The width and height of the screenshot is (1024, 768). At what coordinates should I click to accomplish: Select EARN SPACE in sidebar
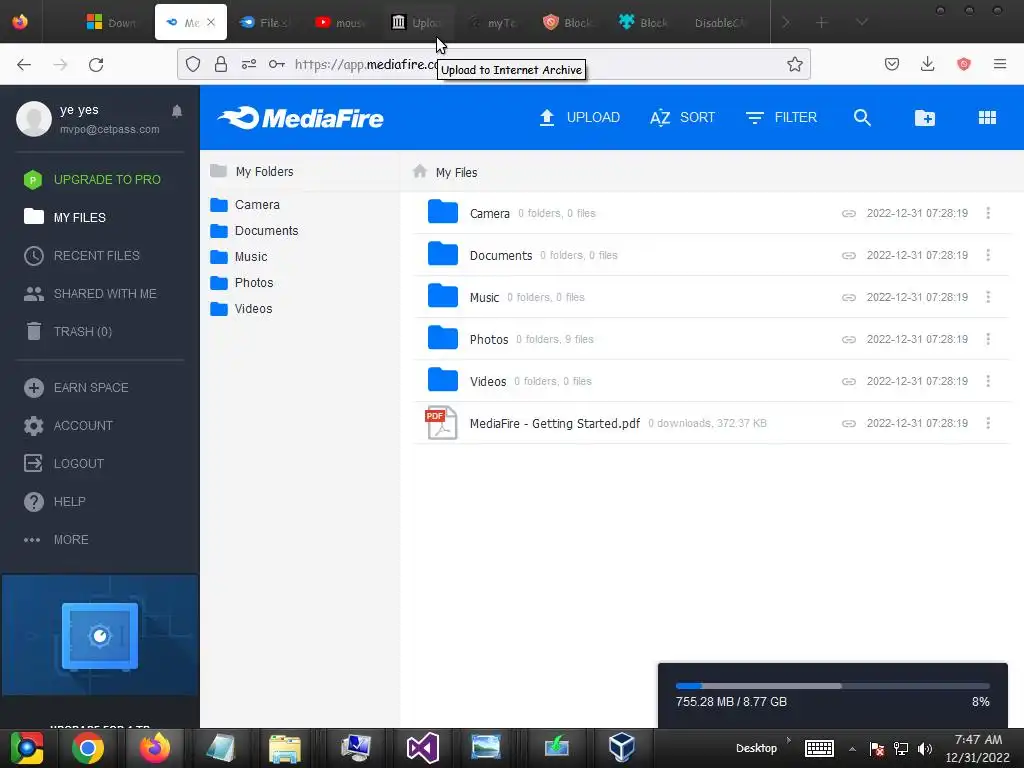point(76,388)
